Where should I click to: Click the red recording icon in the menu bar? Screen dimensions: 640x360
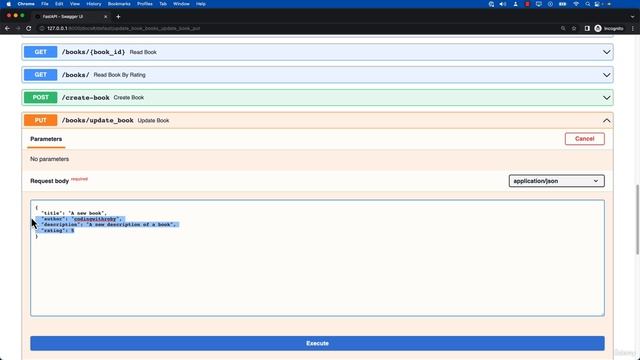coord(527,4)
